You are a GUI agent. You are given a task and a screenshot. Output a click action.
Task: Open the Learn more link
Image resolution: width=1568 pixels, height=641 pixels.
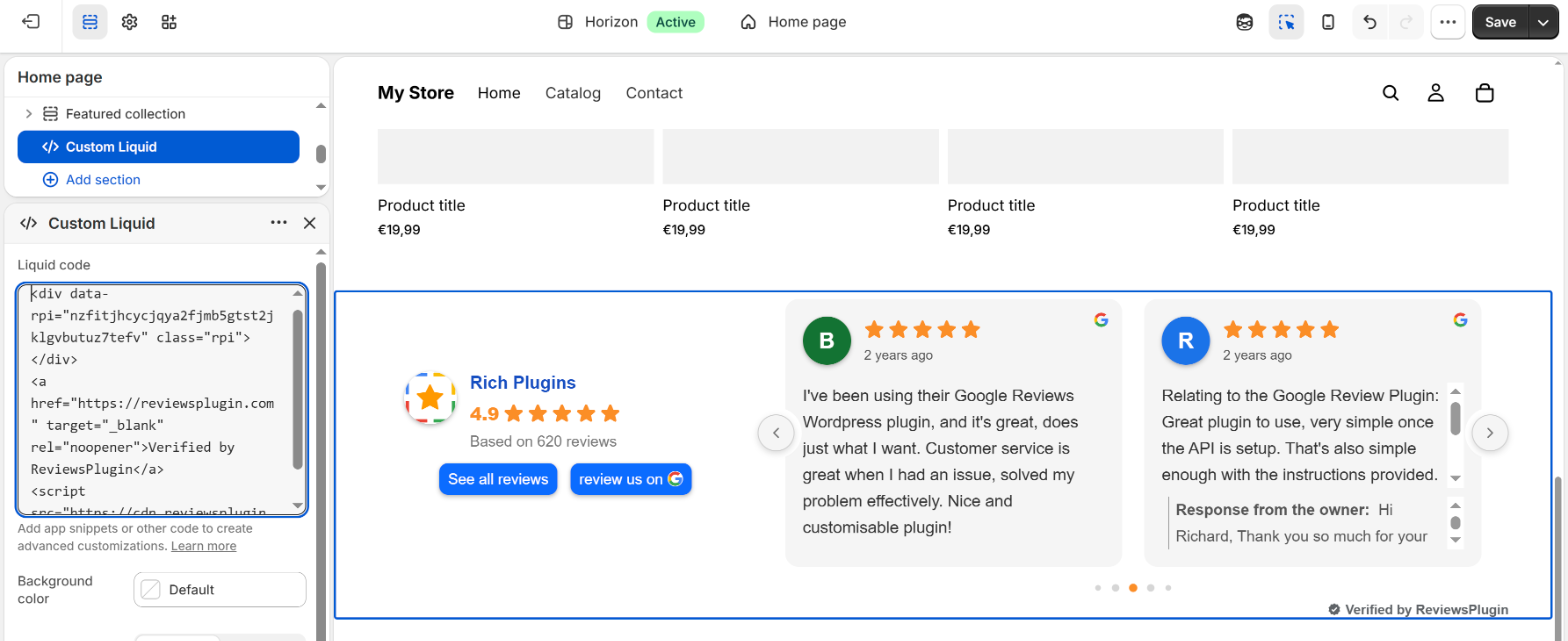pyautogui.click(x=204, y=546)
